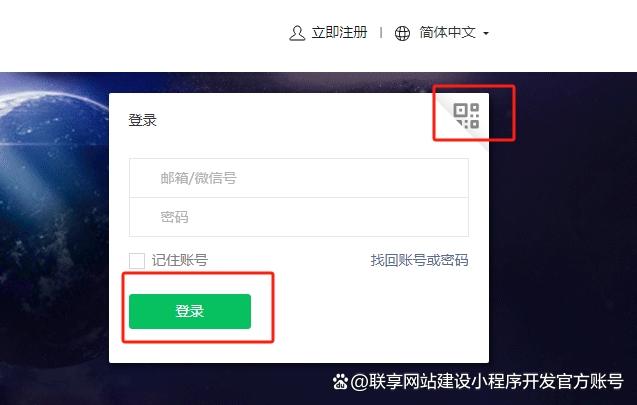This screenshot has height=405, width=637.
Task: Click the 登录 heading in the card
Action: pos(143,120)
